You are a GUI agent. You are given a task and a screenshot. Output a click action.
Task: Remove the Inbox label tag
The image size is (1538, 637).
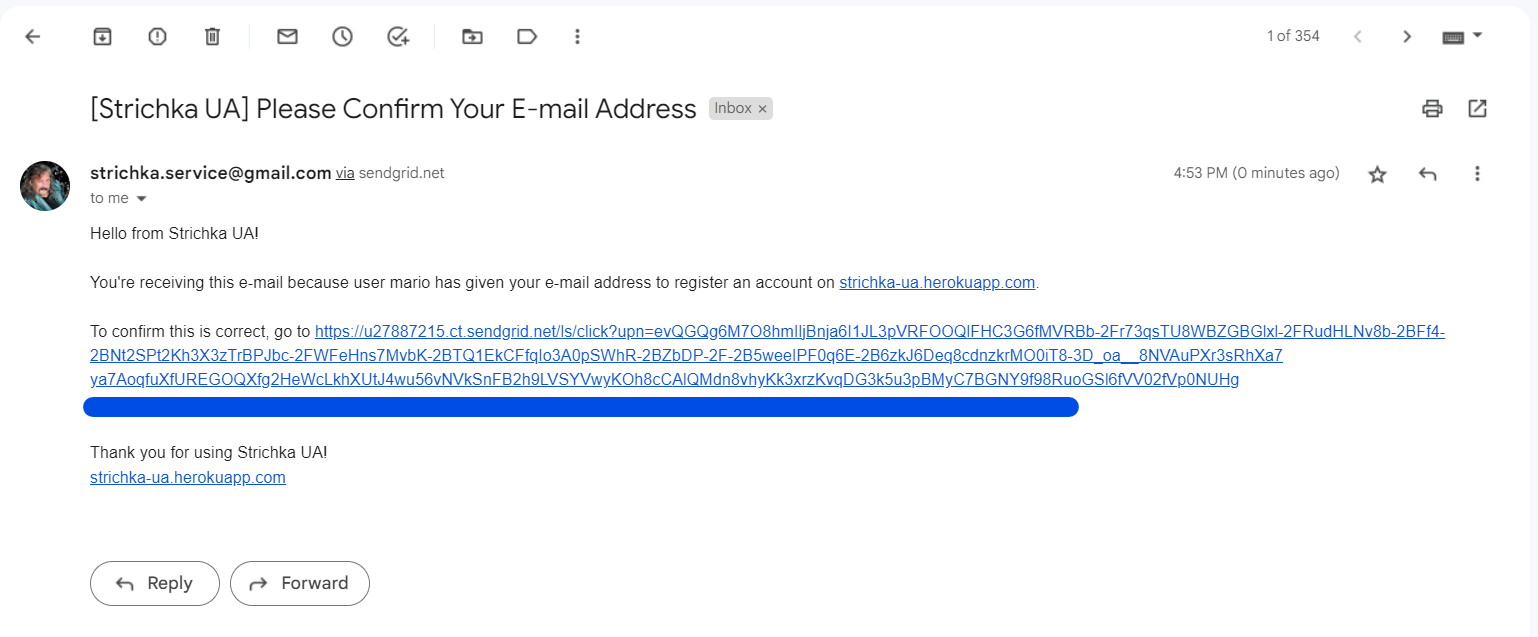click(762, 108)
